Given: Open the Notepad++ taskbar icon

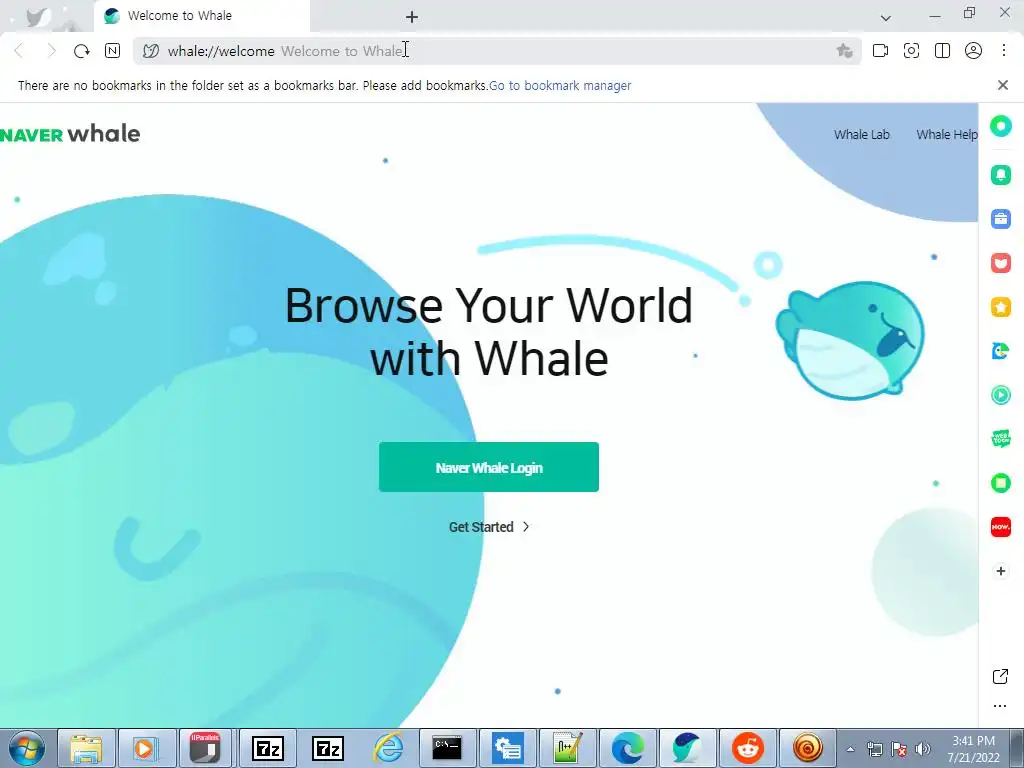Looking at the screenshot, I should click(568, 748).
